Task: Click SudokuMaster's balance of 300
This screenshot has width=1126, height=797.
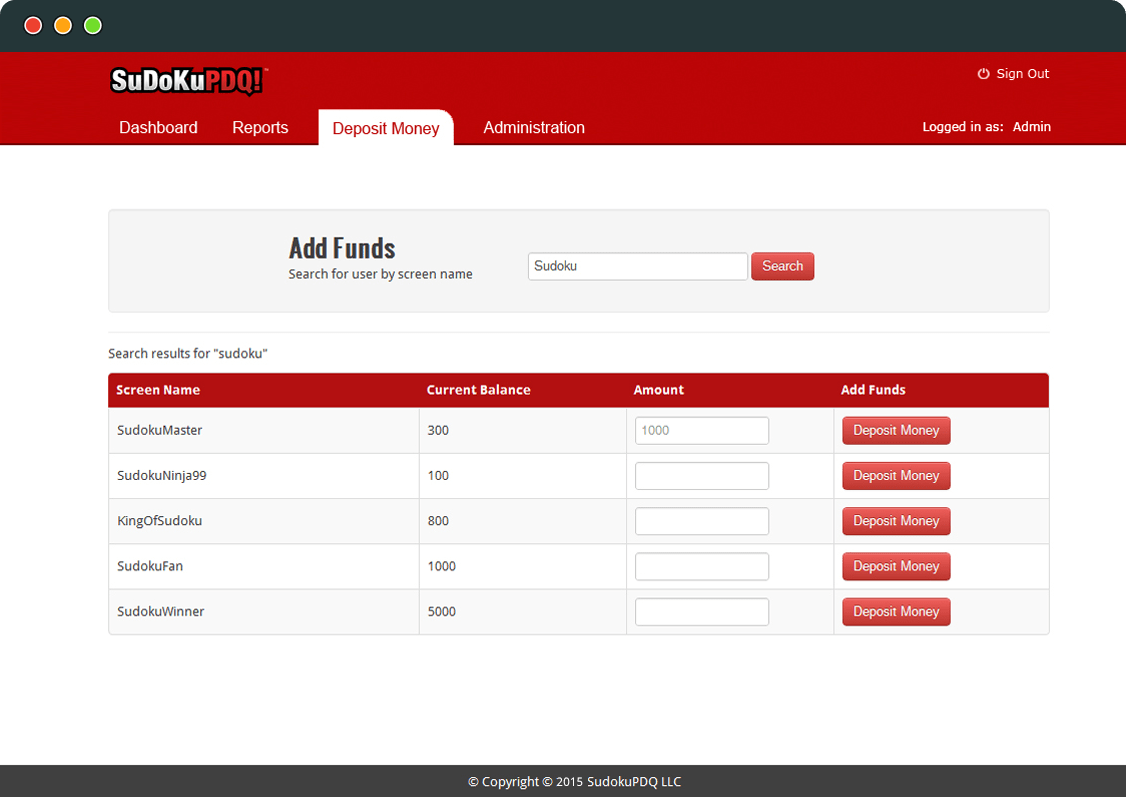Action: tap(438, 430)
